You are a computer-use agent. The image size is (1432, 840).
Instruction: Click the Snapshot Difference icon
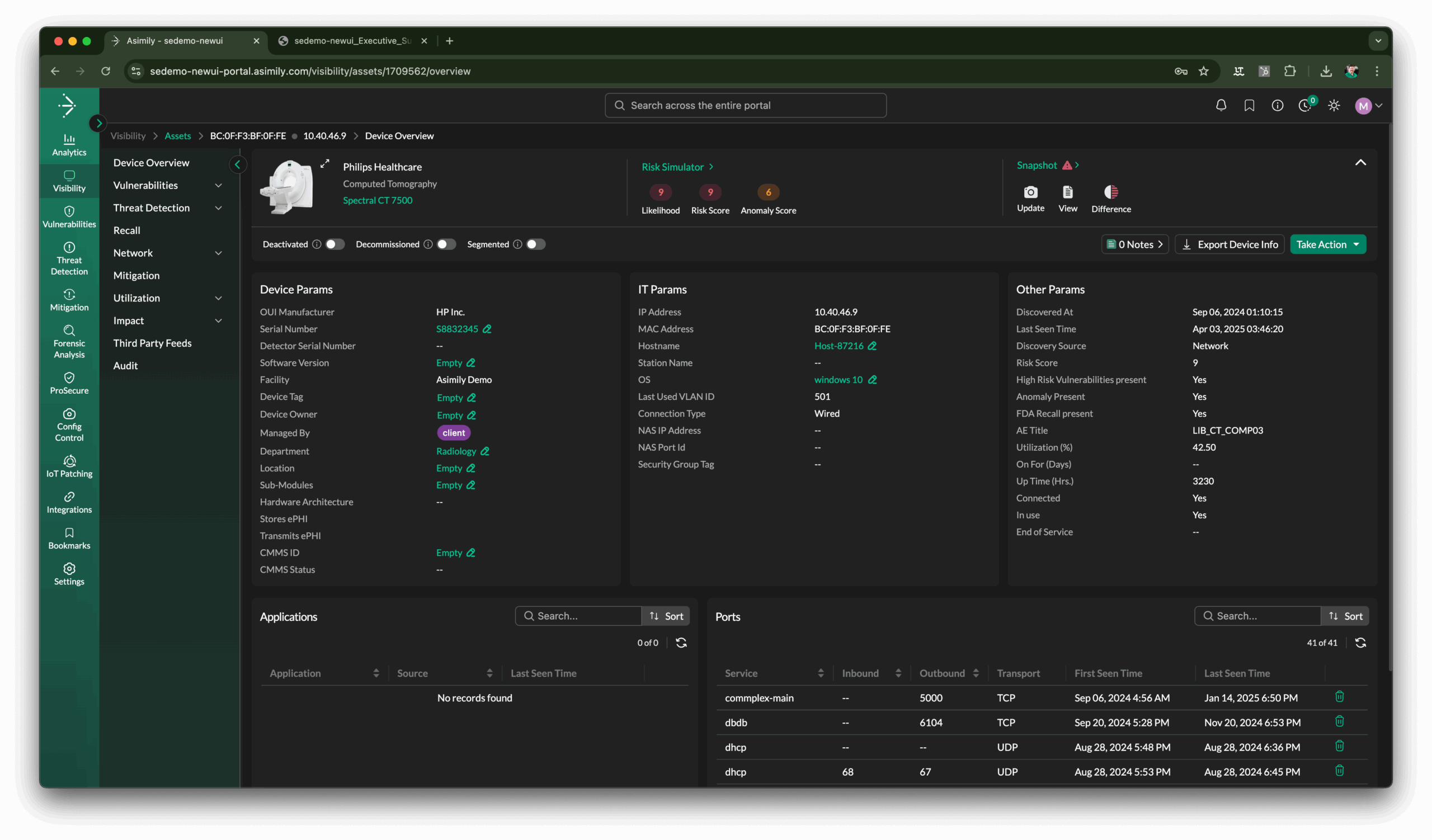point(1111,192)
